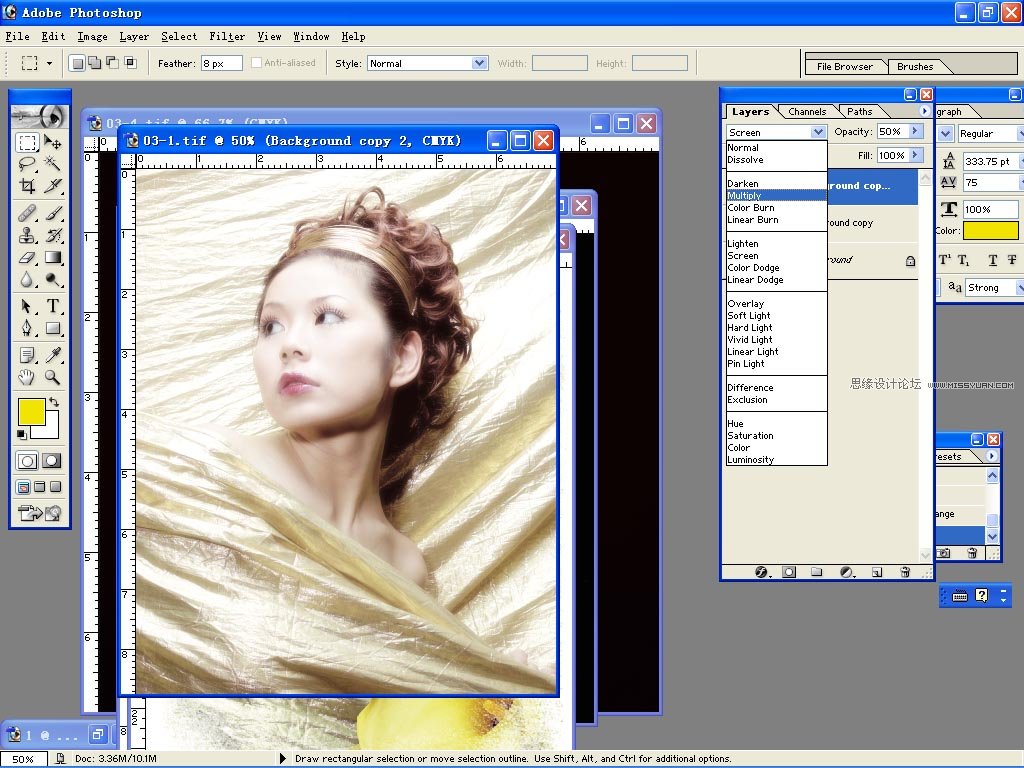Switch to the Channels tab
Viewport: 1024px width, 768px height.
807,112
